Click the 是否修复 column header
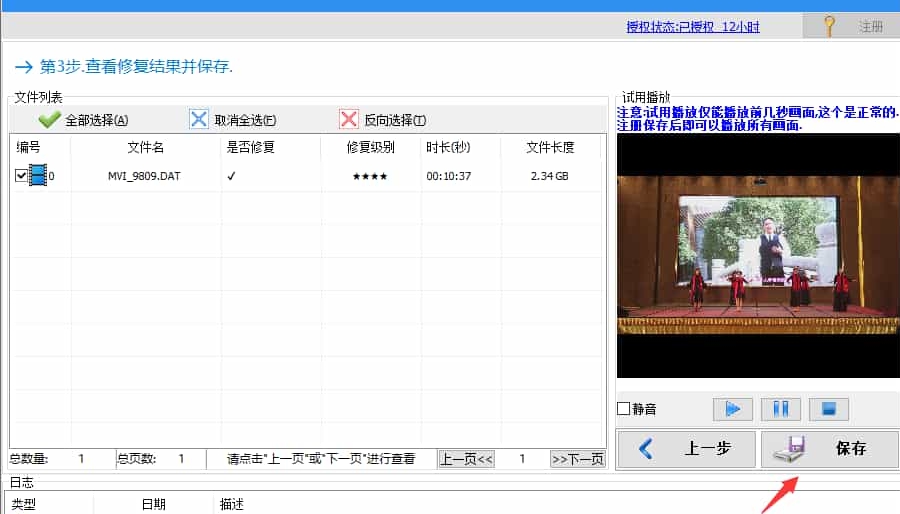 (x=250, y=147)
